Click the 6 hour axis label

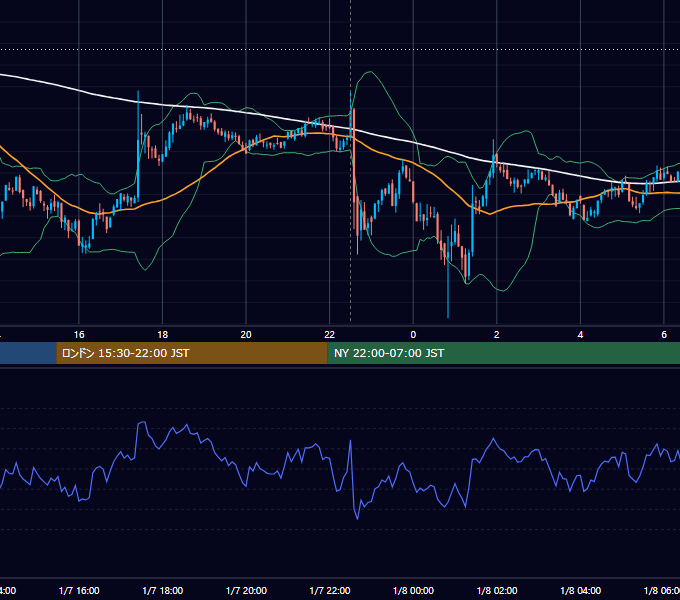coord(664,335)
